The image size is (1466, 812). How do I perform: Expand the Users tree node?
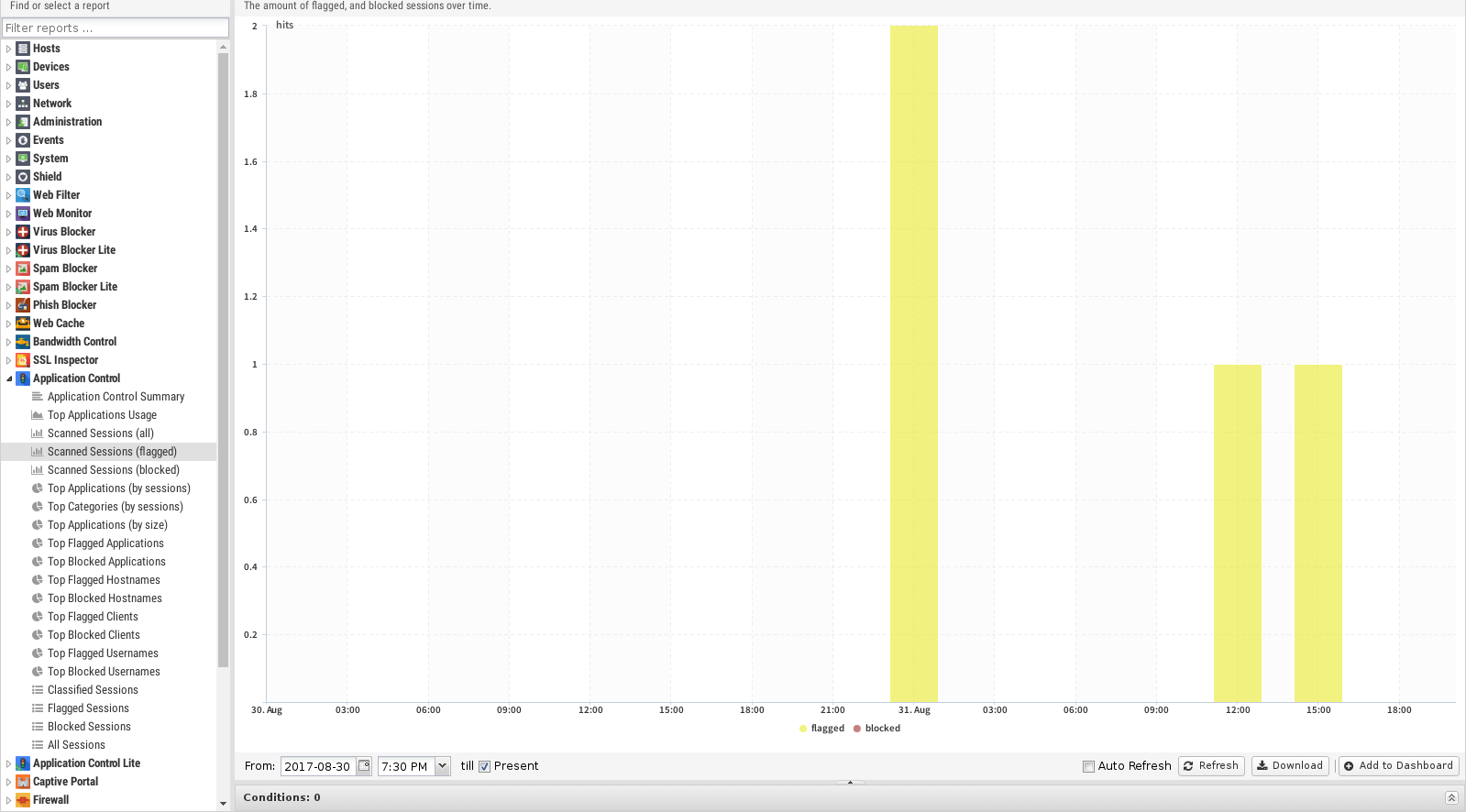9,85
